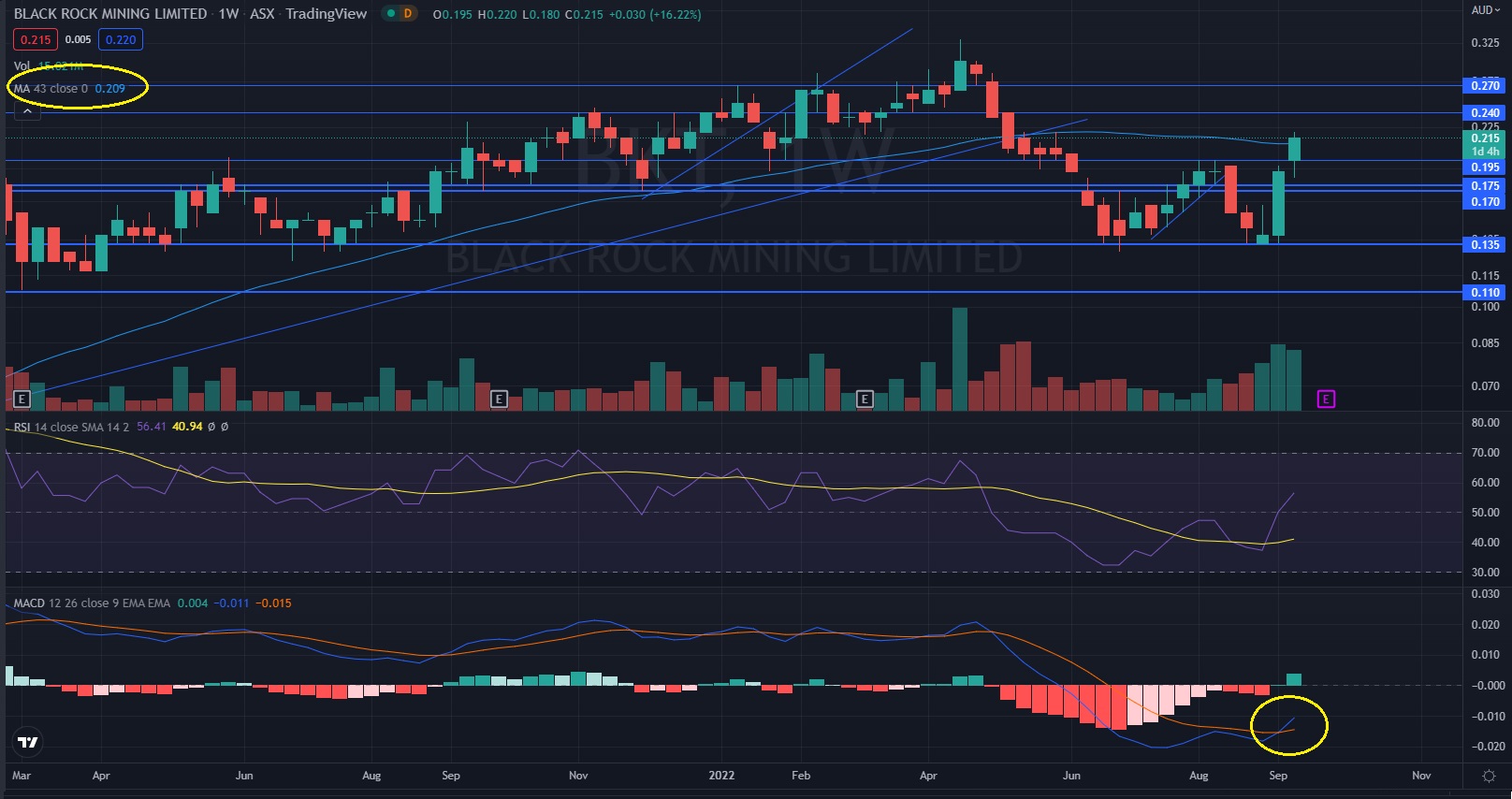
Task: Click the 0.110 horizontal line price label
Action: pos(1484,292)
